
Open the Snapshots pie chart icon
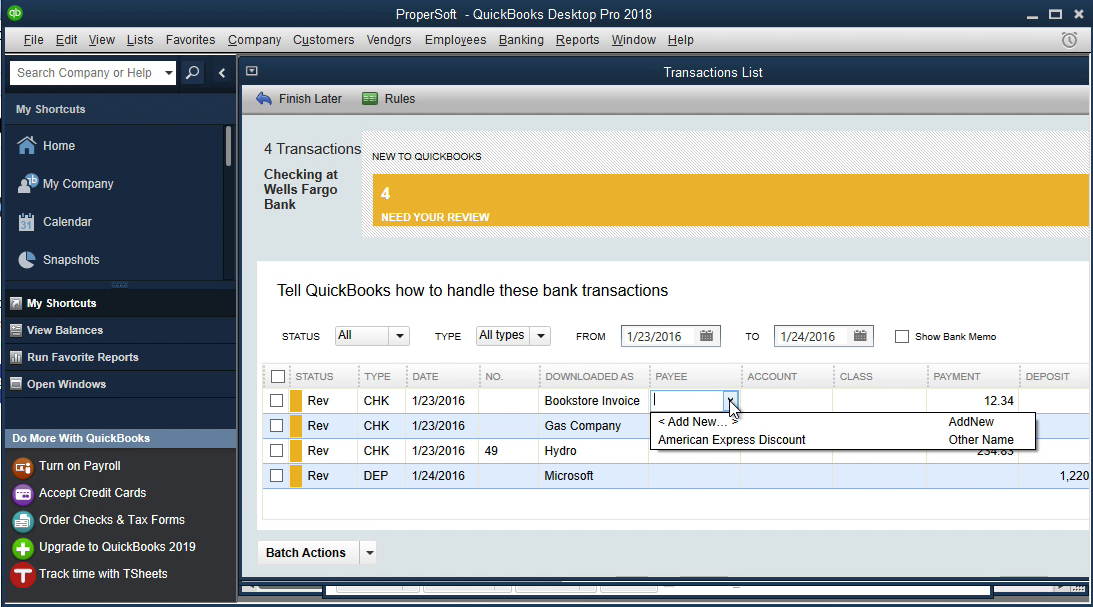(26, 260)
